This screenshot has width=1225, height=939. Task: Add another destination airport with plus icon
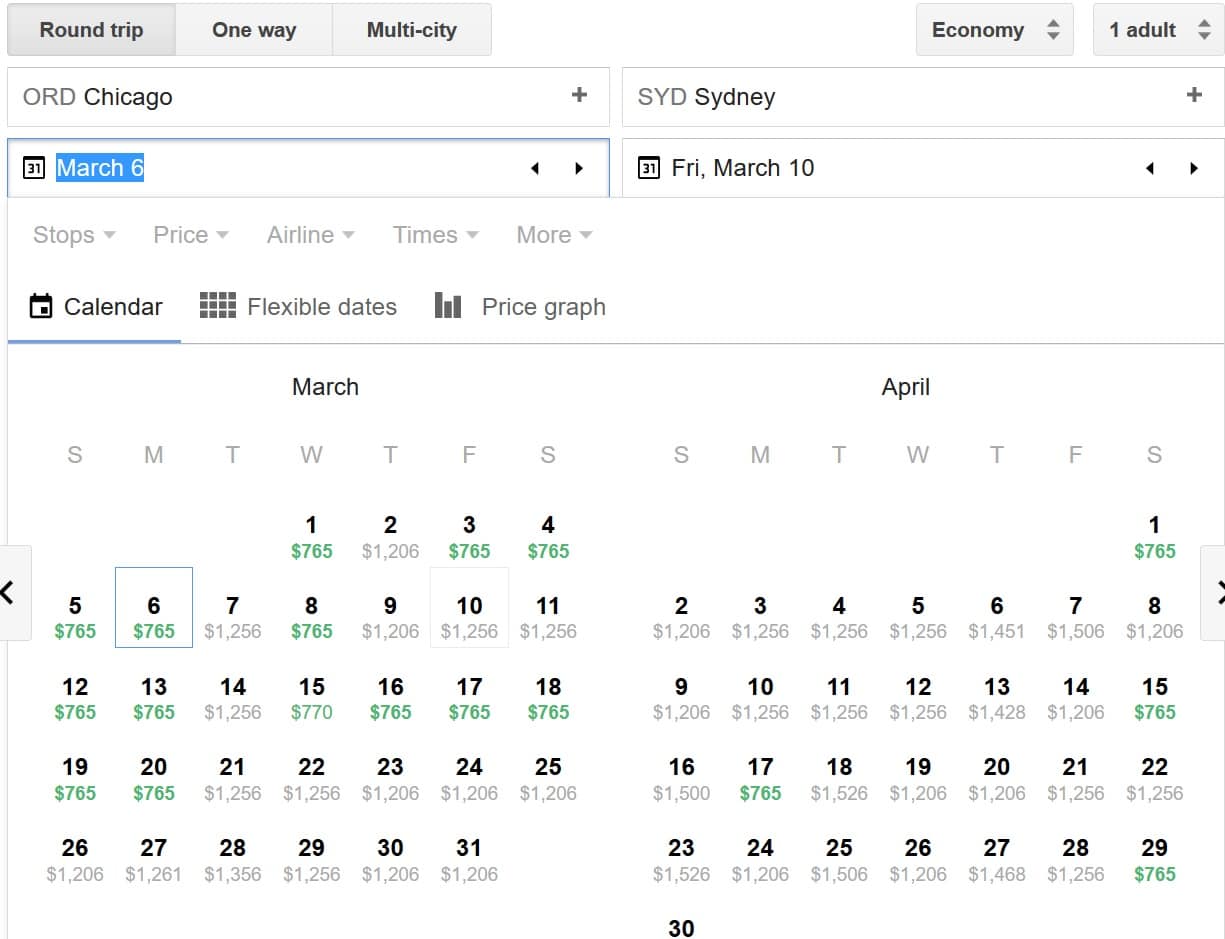click(1194, 95)
